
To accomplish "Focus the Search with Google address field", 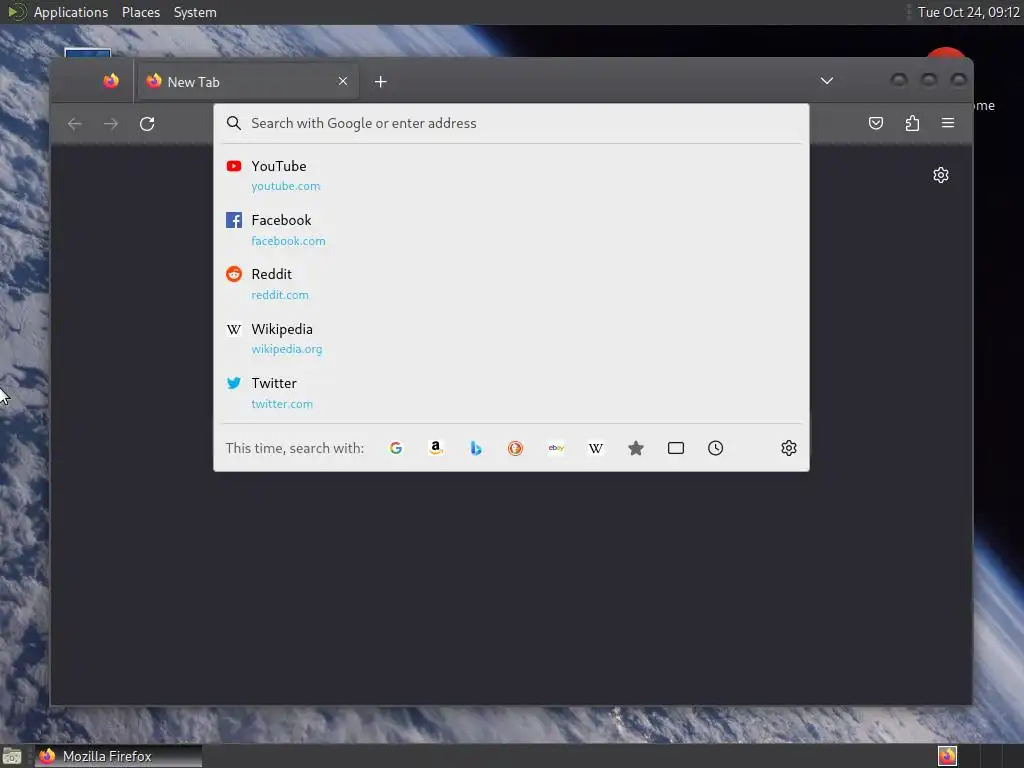I will 511,123.
